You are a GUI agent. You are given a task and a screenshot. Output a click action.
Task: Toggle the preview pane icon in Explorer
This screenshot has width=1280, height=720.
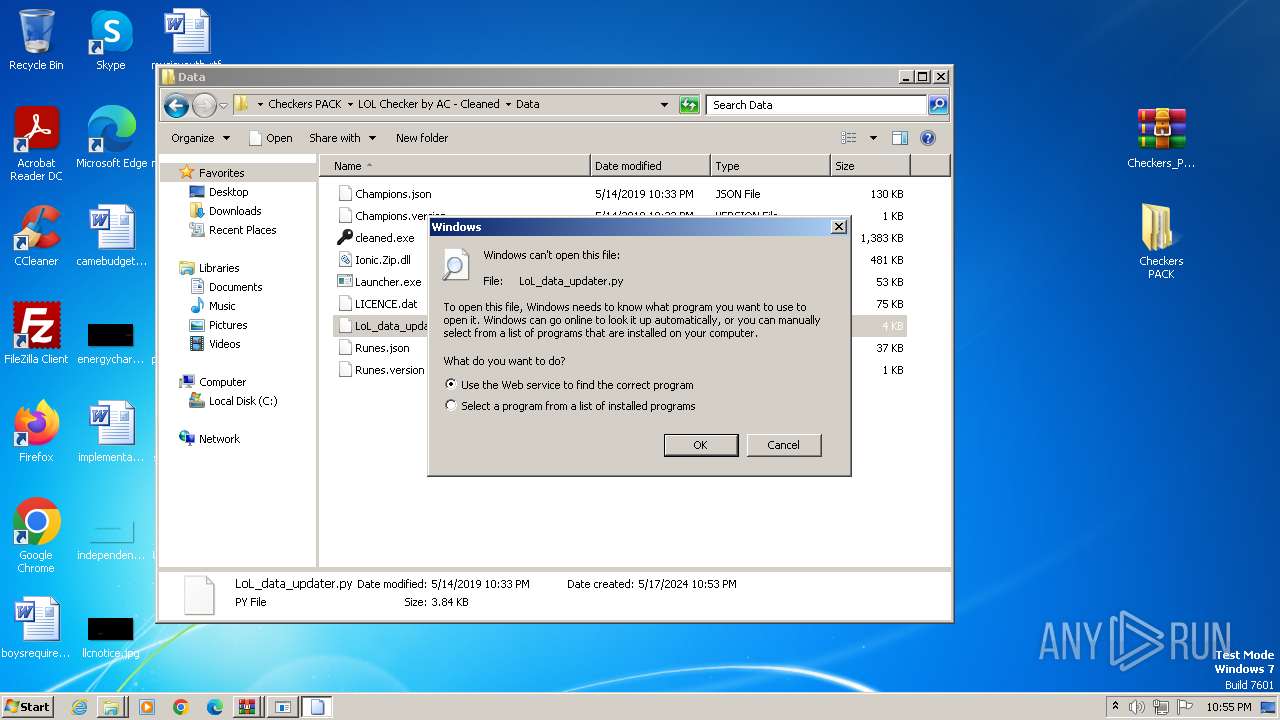click(899, 138)
